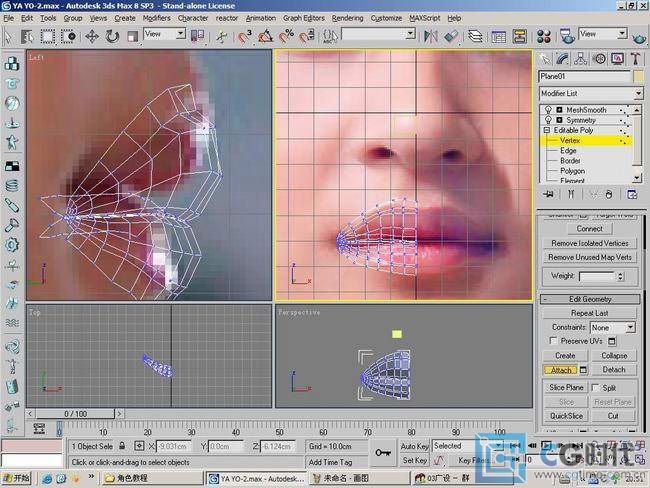Switch to the Hierarchy panel tab

click(x=581, y=59)
